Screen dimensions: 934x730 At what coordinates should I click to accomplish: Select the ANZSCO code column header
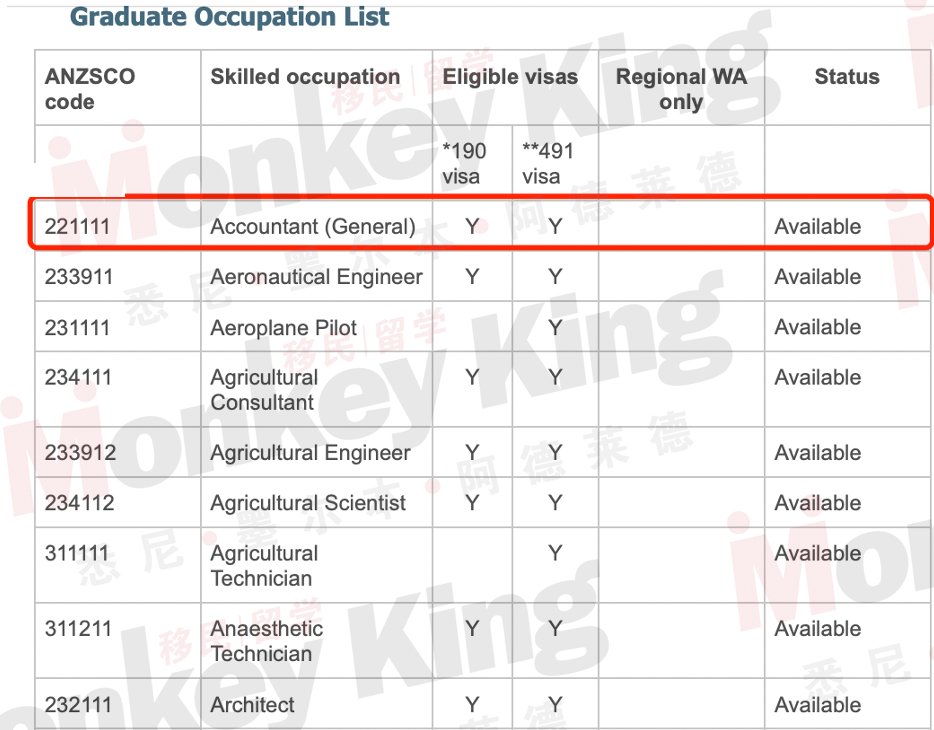[90, 89]
